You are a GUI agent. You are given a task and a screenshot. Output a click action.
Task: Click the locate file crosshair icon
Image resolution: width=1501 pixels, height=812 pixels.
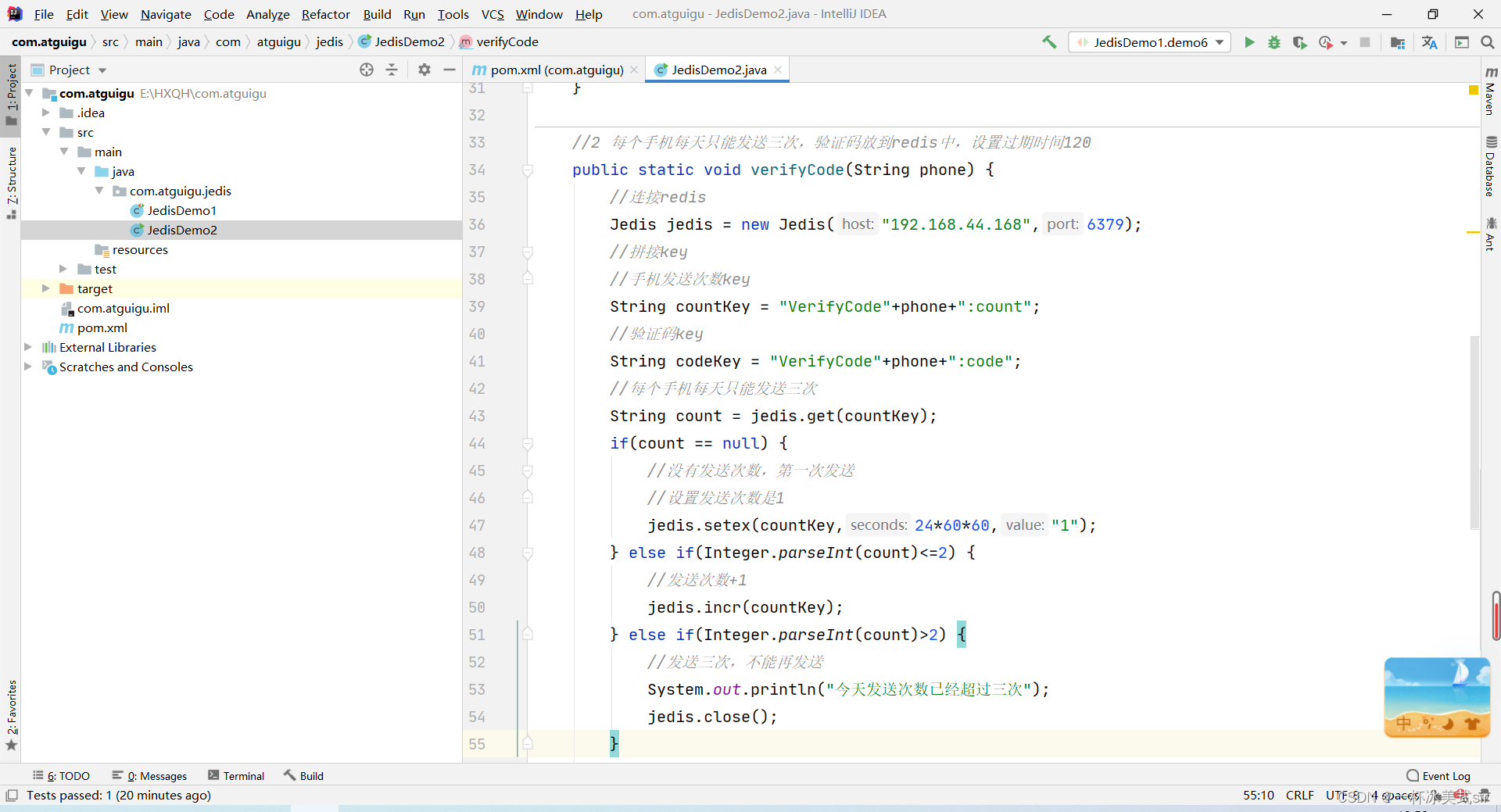[367, 70]
